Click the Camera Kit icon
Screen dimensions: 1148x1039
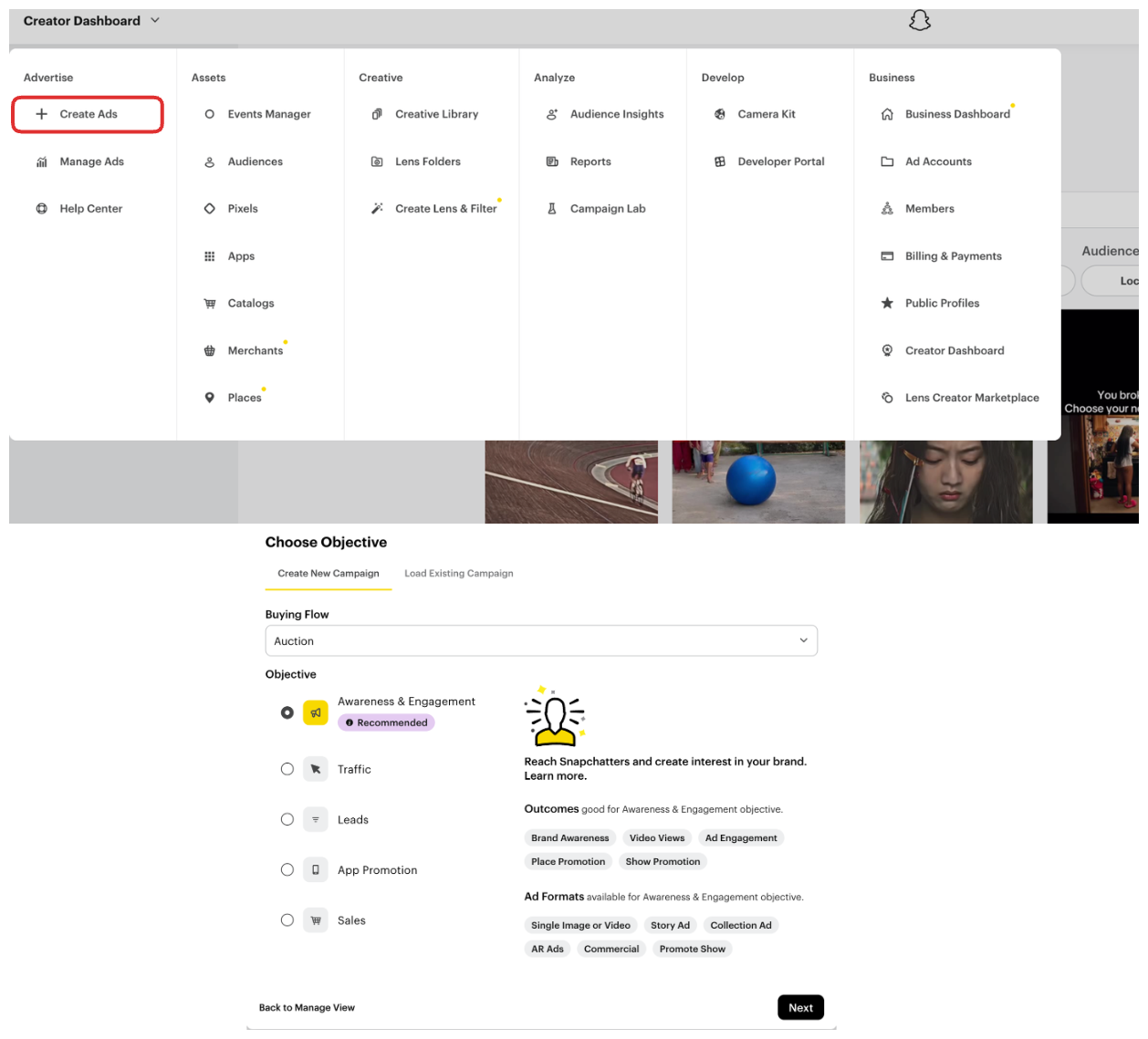[x=720, y=114]
